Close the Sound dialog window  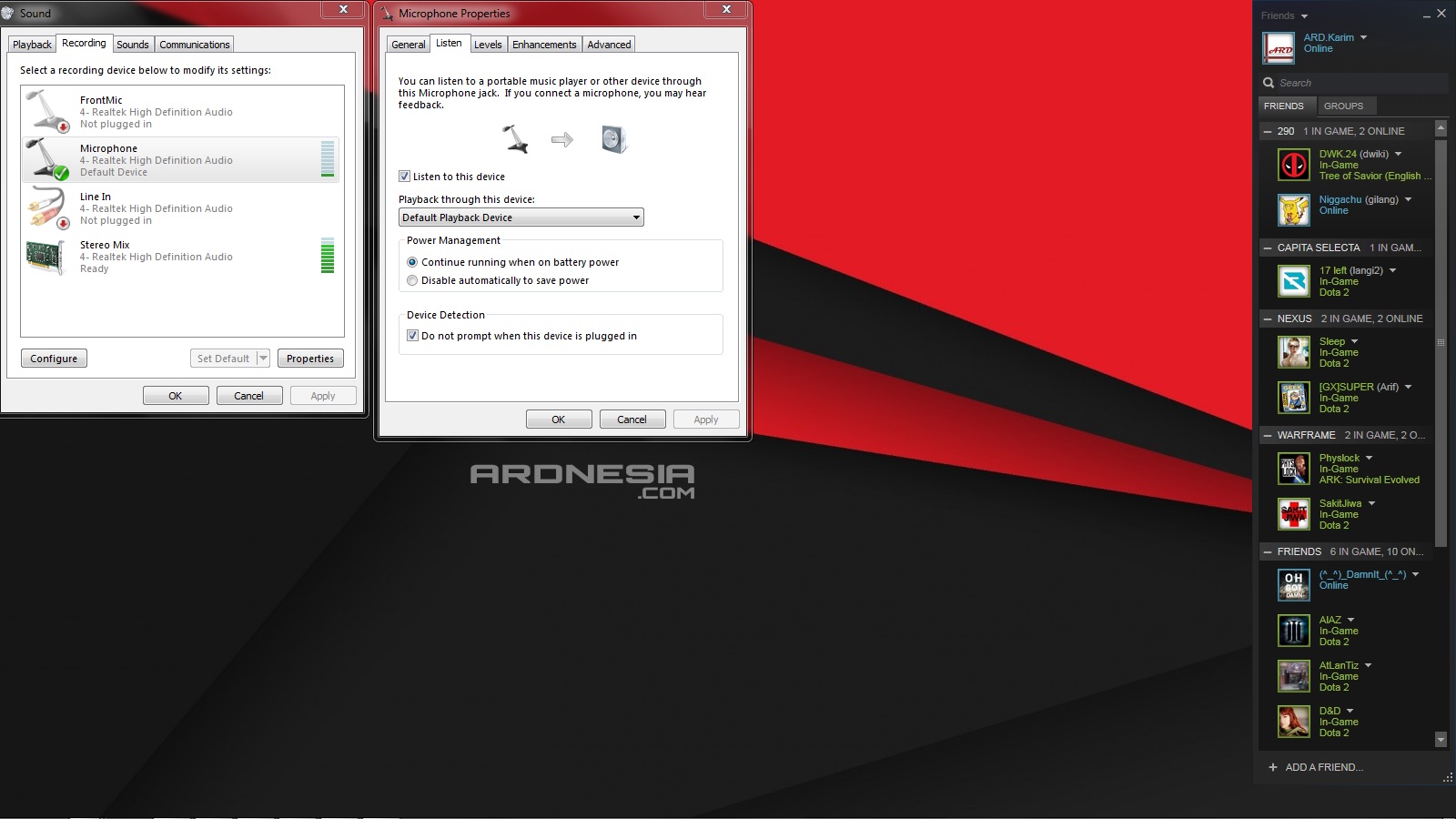343,9
